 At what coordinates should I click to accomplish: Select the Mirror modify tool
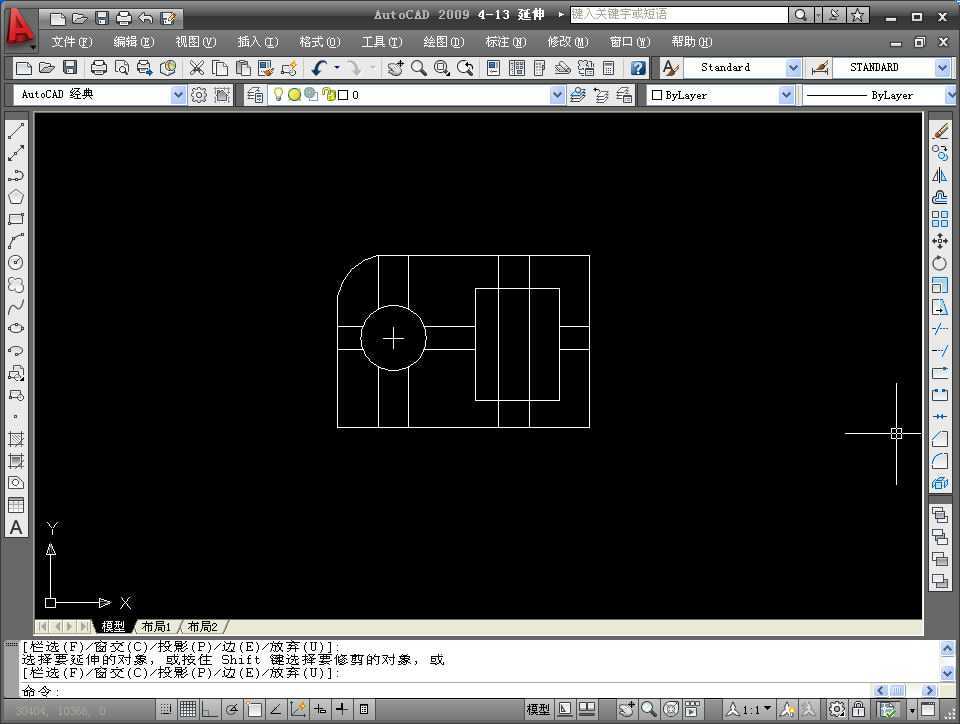[x=940, y=175]
